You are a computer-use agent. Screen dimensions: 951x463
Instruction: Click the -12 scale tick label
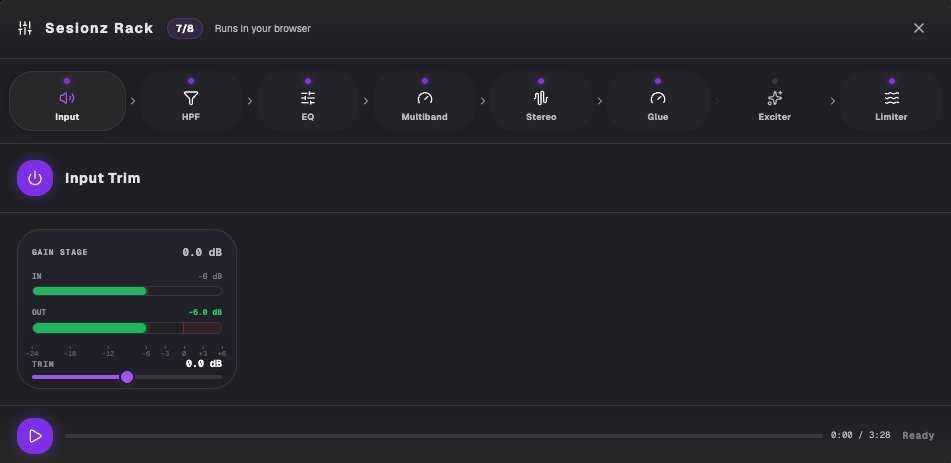tap(108, 353)
